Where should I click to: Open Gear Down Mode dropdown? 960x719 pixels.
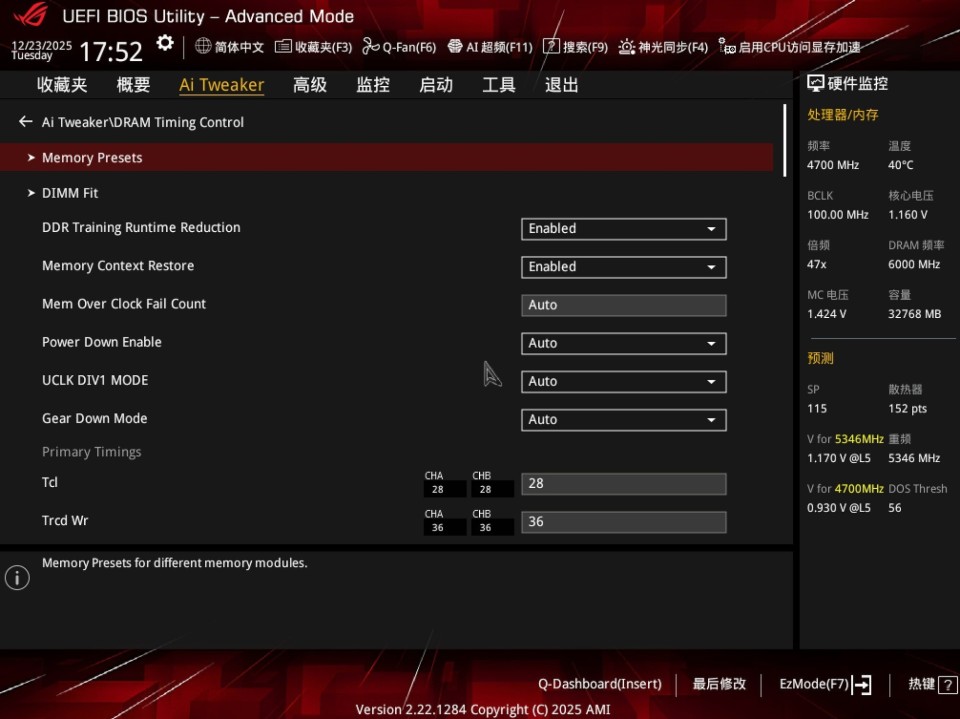[623, 420]
